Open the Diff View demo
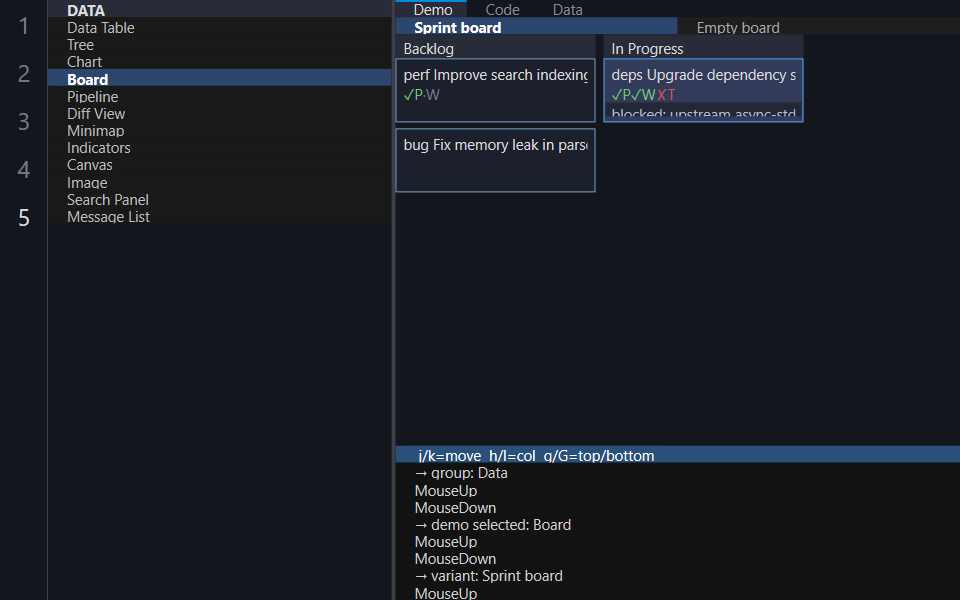 219,113
